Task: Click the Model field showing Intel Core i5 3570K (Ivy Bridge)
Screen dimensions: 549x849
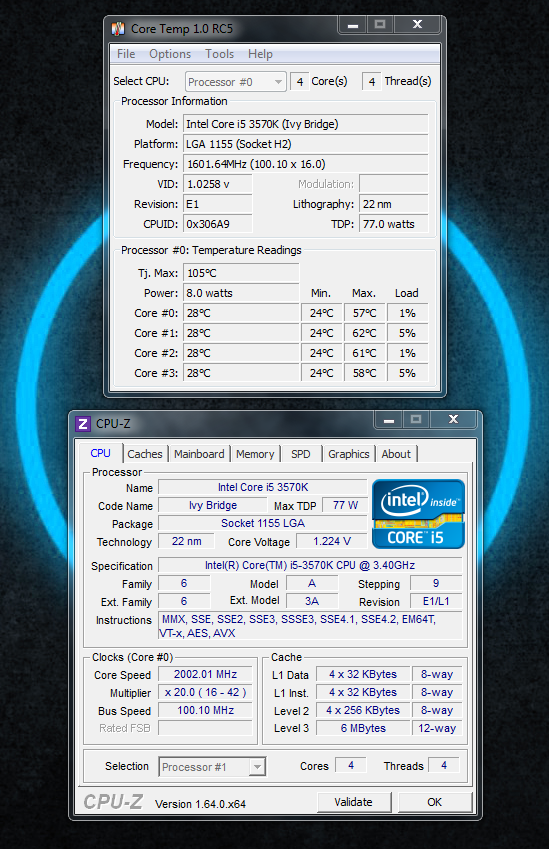Action: (305, 124)
